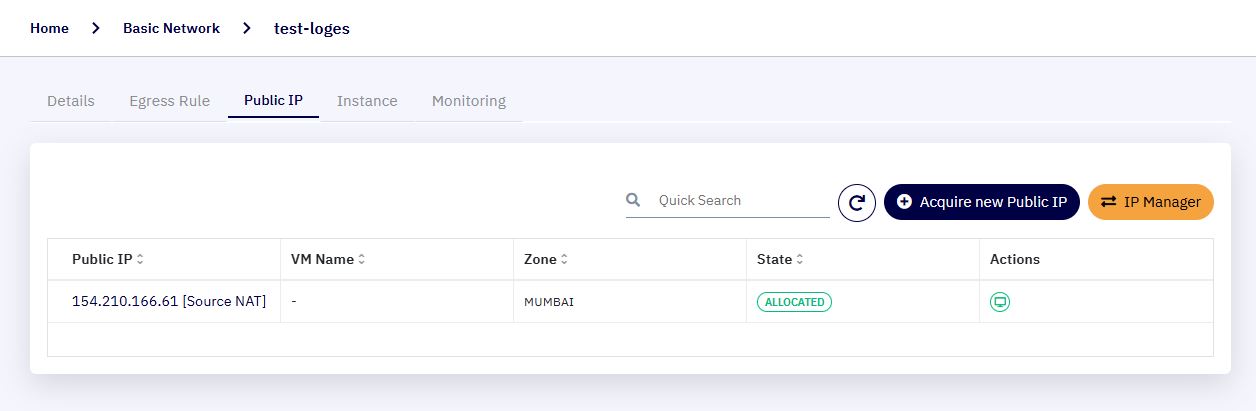
Task: Open the IP Manager button
Action: [1151, 202]
